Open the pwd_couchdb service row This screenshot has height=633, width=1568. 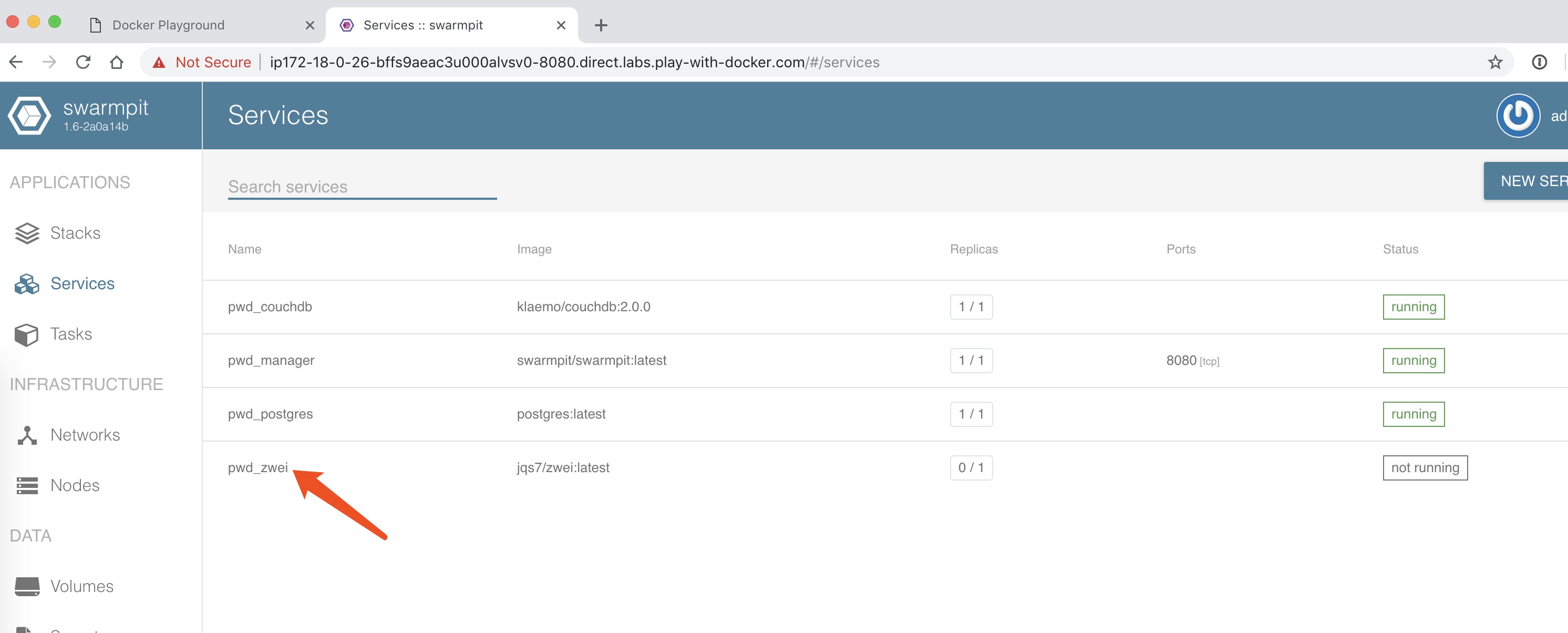pyautogui.click(x=270, y=307)
